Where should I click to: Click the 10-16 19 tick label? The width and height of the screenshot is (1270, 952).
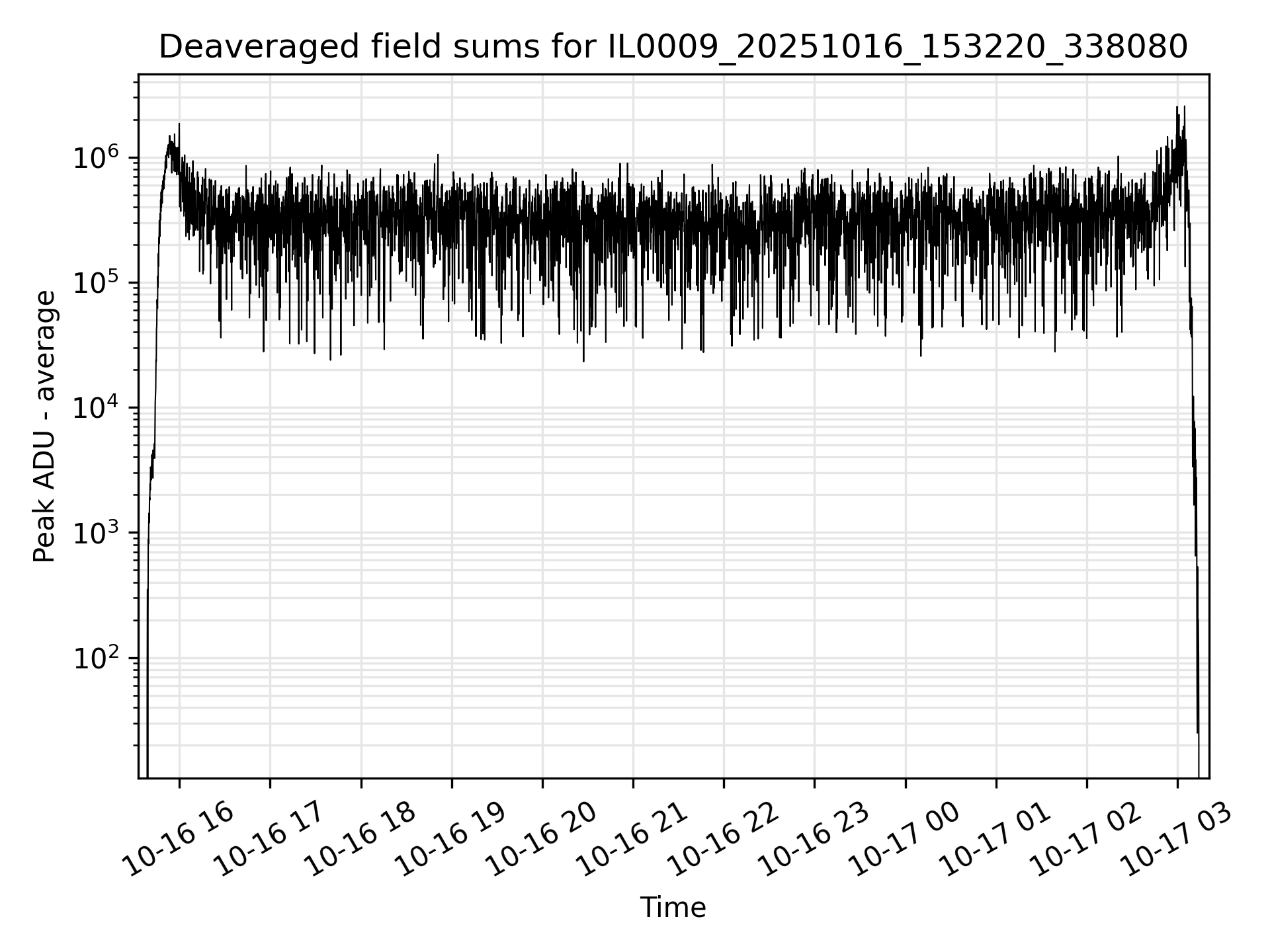452,840
